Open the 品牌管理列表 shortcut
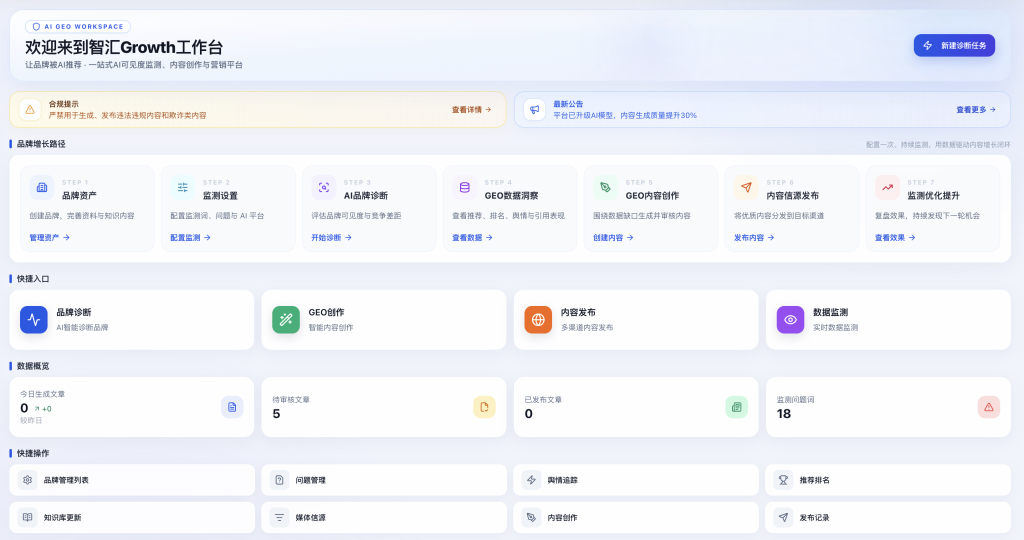The image size is (1024, 540). coord(132,480)
